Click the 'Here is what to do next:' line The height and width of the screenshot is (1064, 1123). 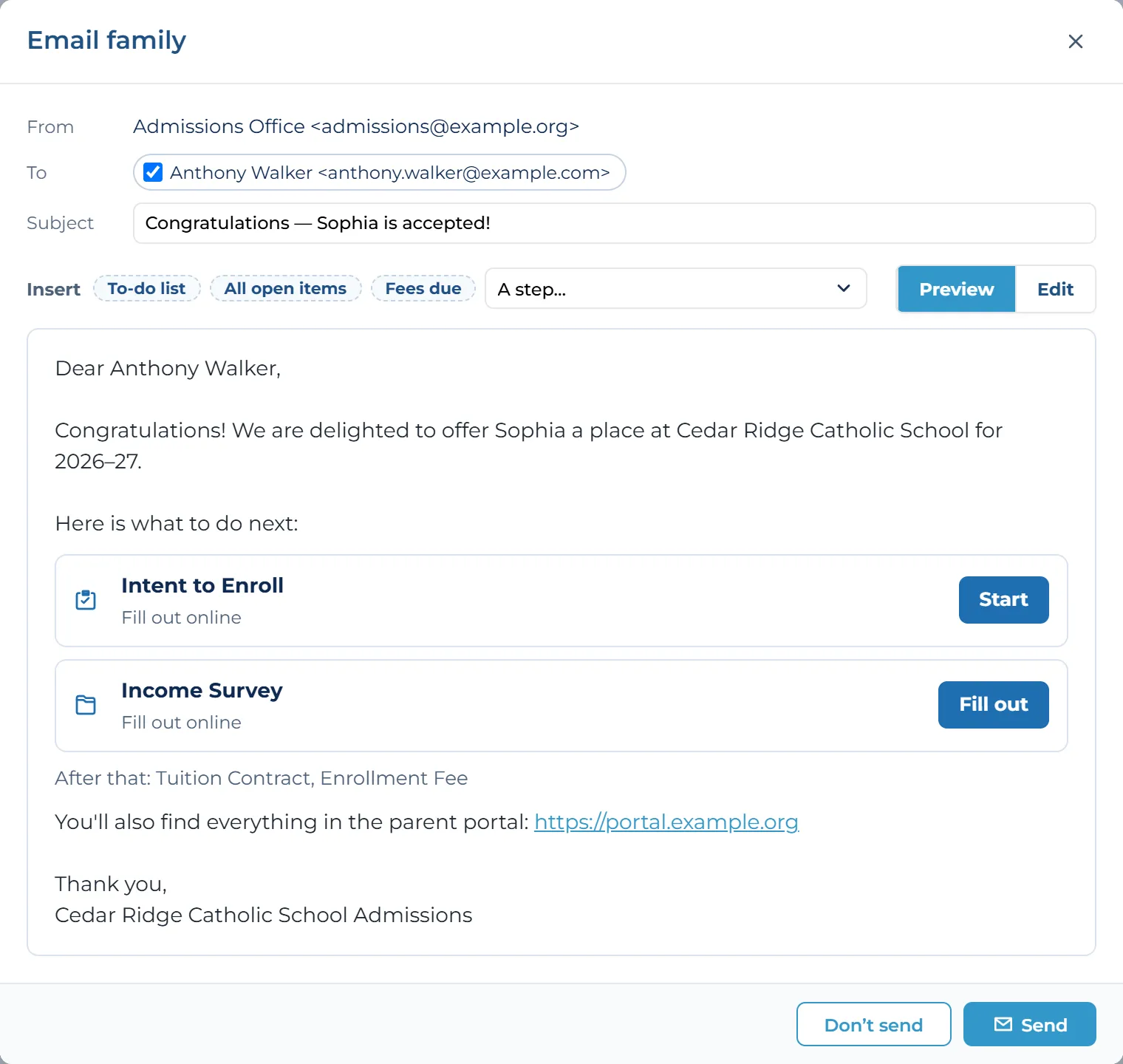pos(177,523)
